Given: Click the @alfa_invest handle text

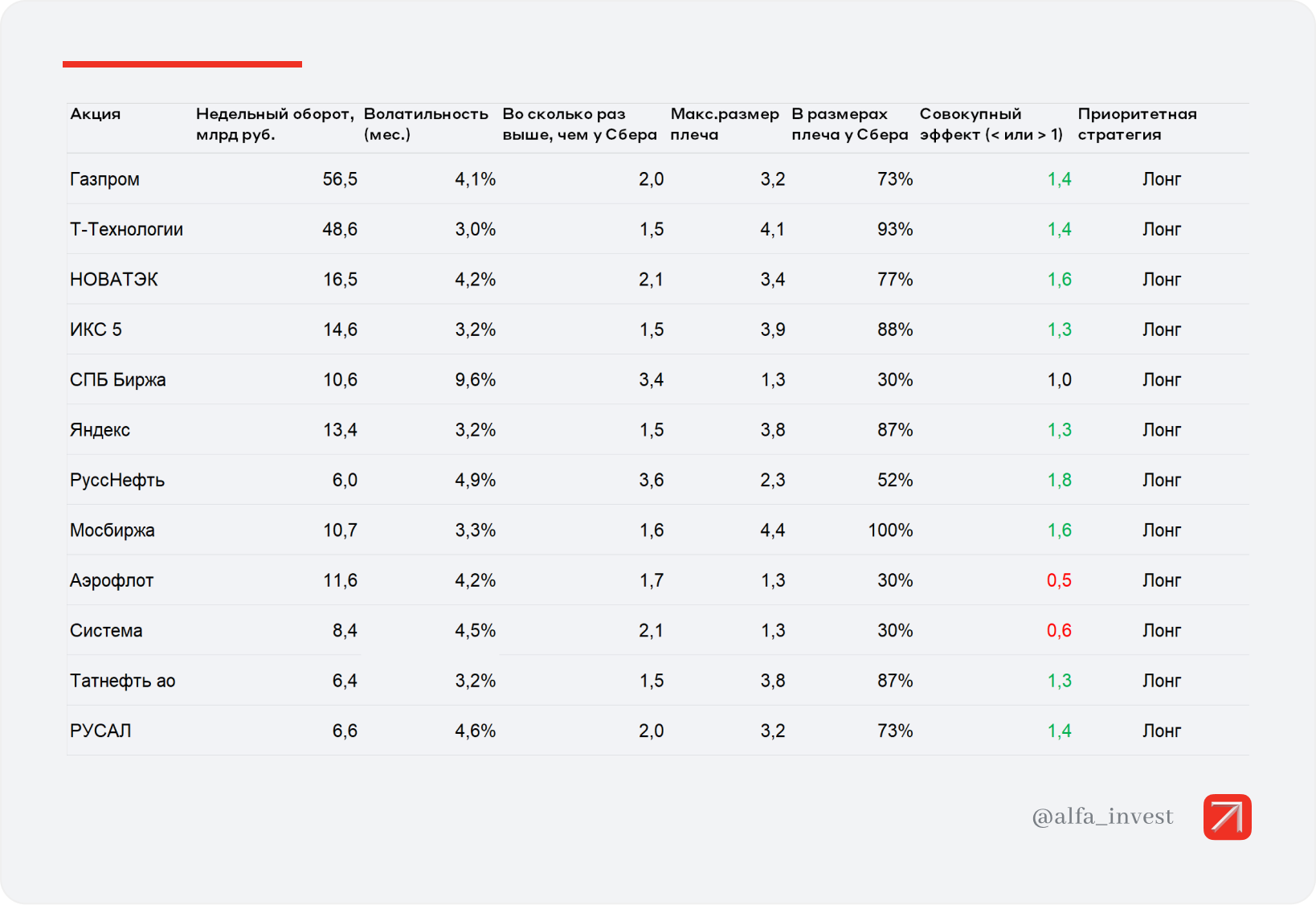Looking at the screenshot, I should pos(1102,817).
